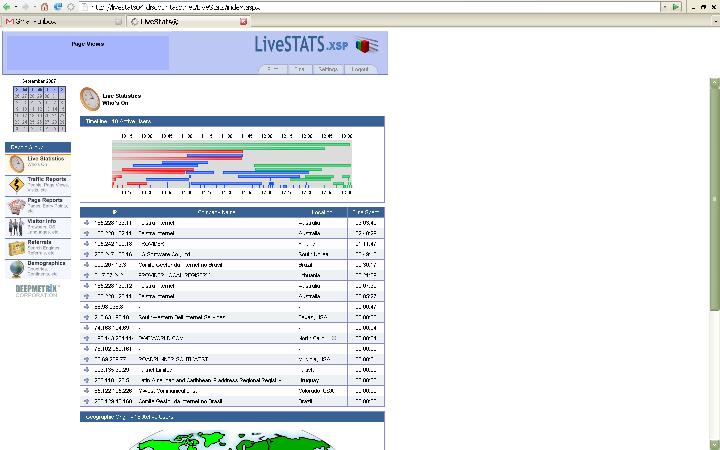Open the tab list dropdown at tab bar end
The width and height of the screenshot is (720, 450).
pyautogui.click(x=716, y=21)
